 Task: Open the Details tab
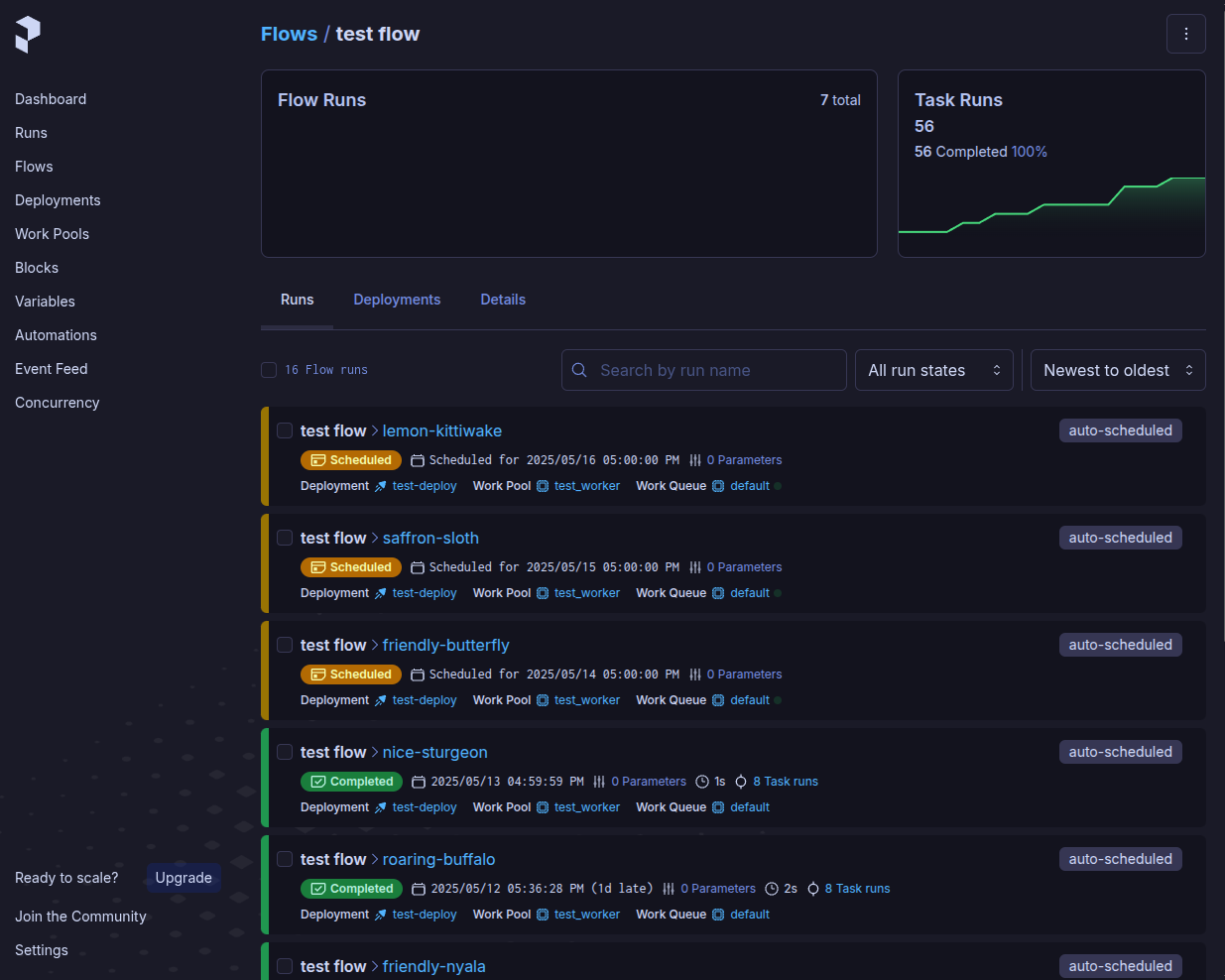[503, 300]
